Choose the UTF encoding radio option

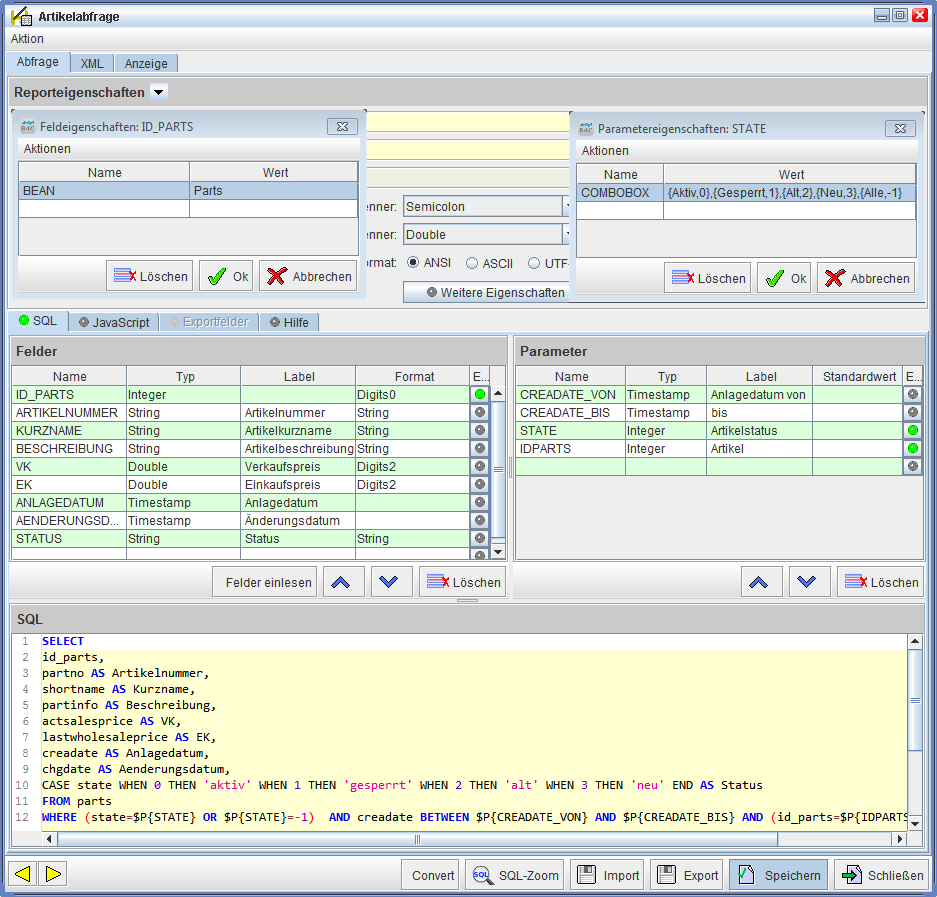[534, 263]
